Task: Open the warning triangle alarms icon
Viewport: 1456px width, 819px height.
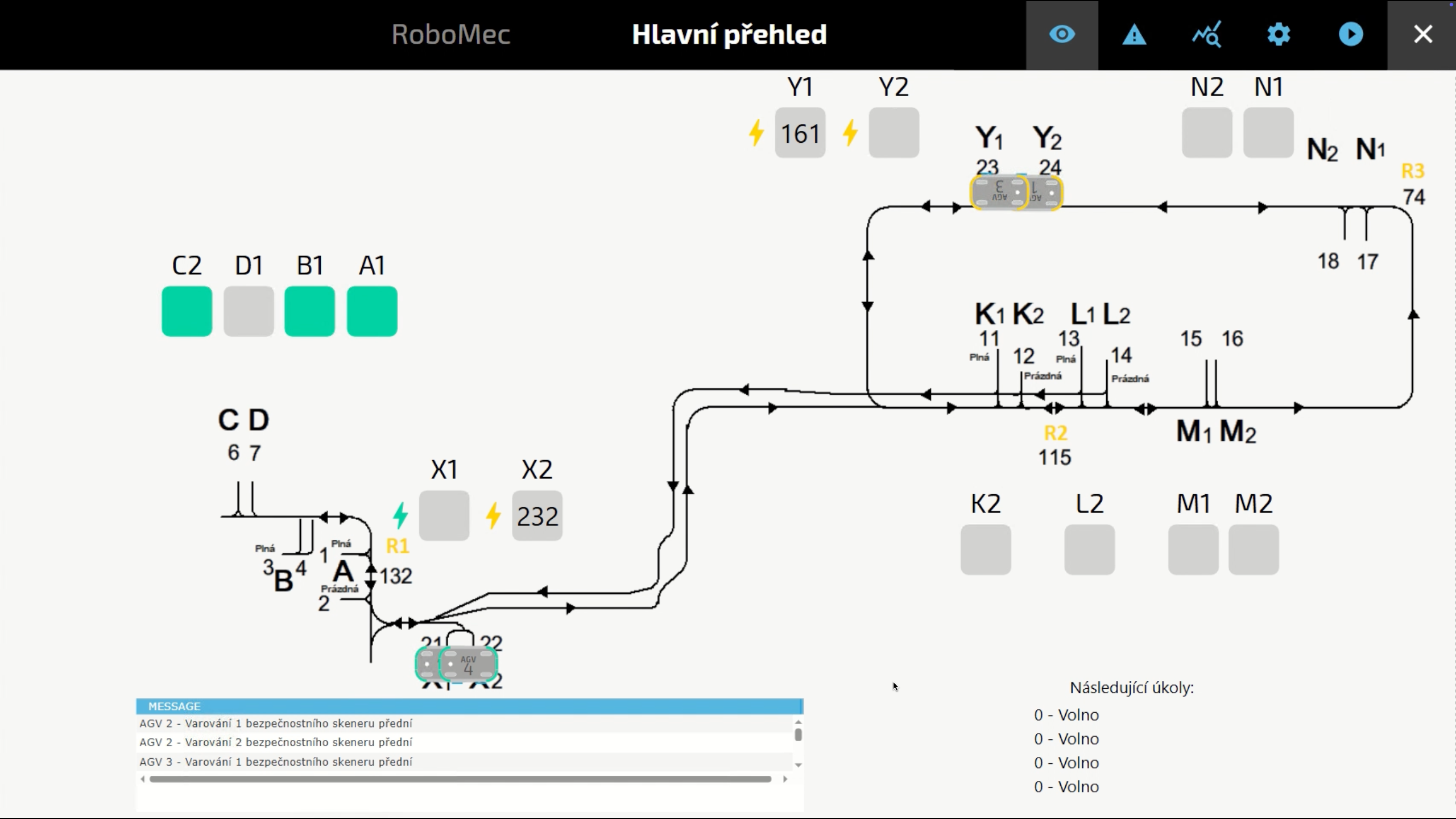Action: (x=1134, y=35)
